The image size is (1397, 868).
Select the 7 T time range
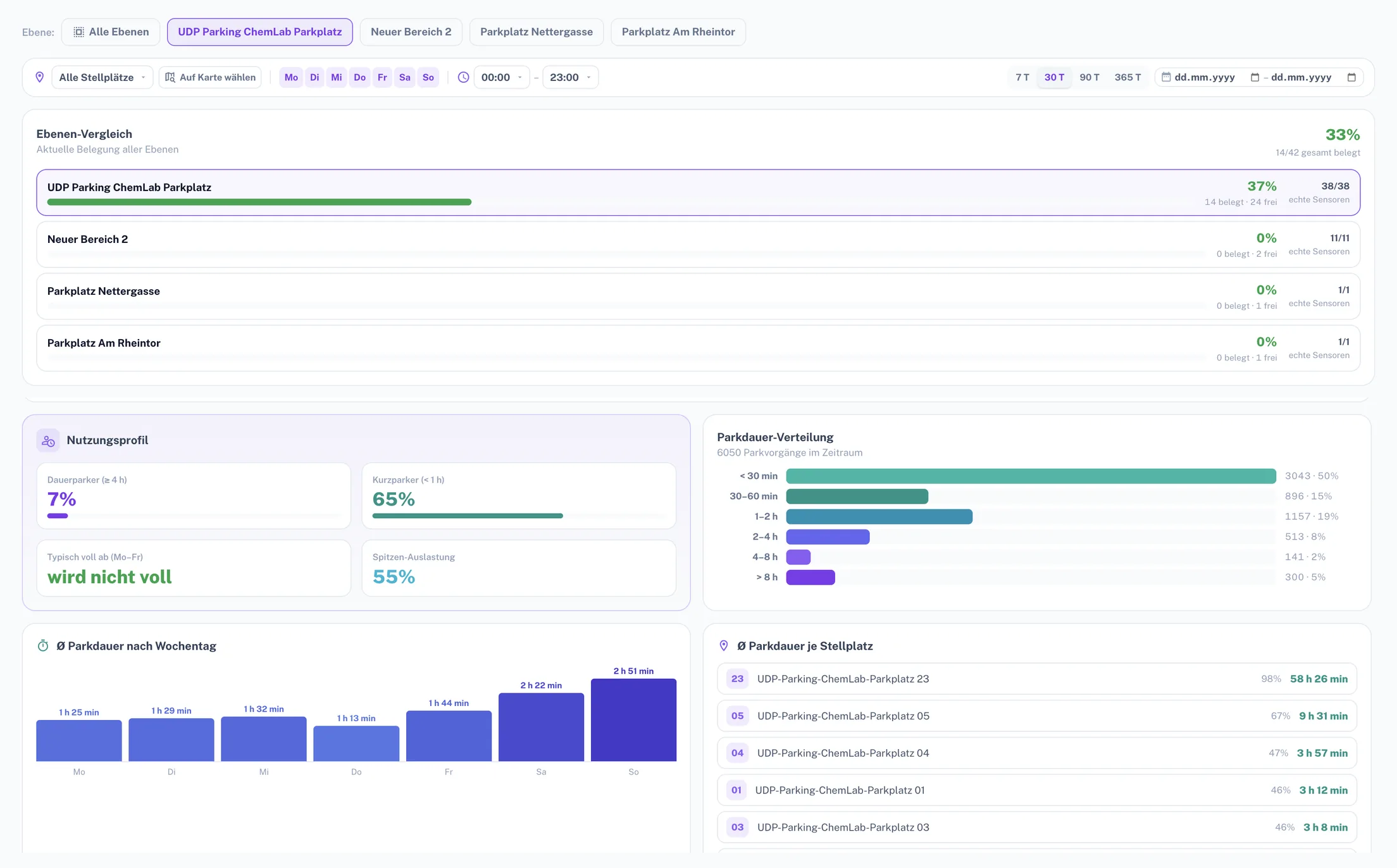click(1022, 77)
